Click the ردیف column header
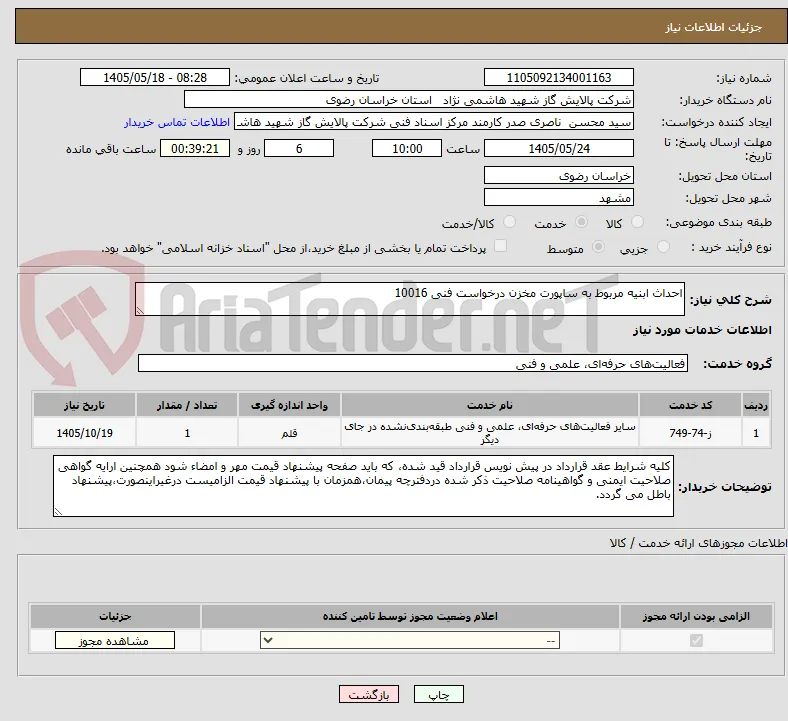Screen dimensions: 788x721 pyautogui.click(x=756, y=405)
